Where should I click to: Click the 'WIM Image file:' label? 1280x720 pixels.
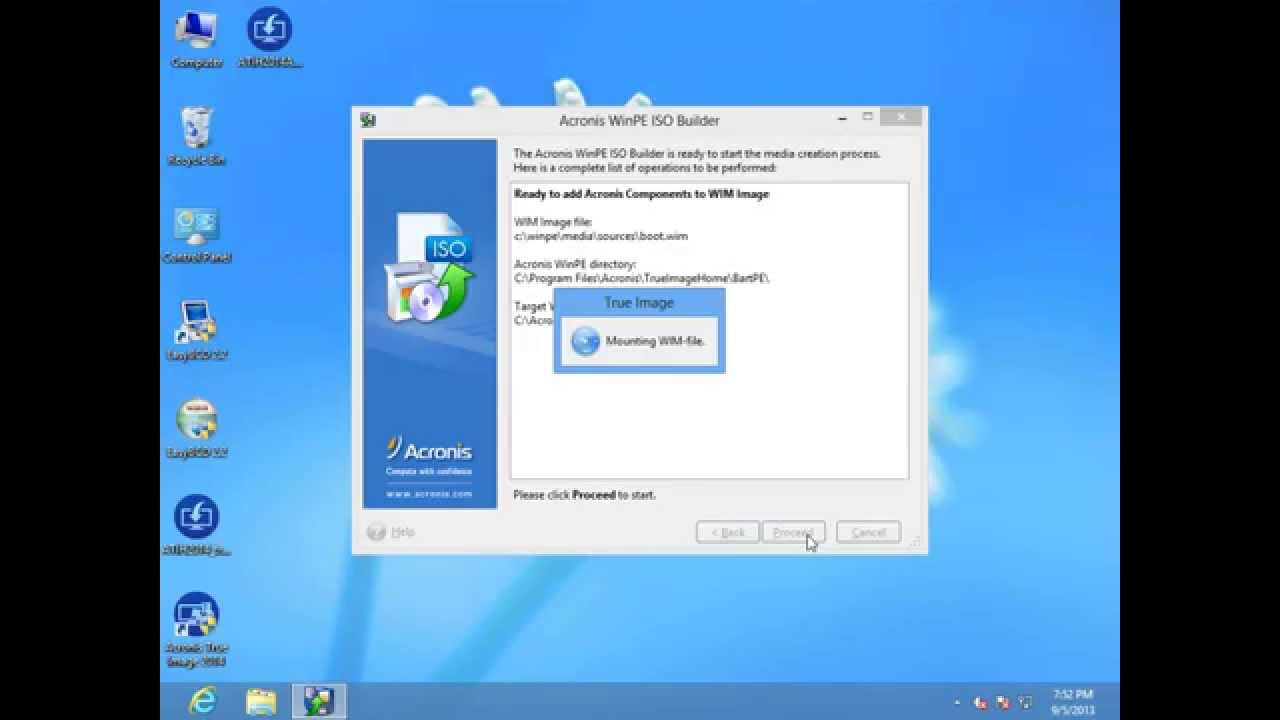pyautogui.click(x=552, y=221)
